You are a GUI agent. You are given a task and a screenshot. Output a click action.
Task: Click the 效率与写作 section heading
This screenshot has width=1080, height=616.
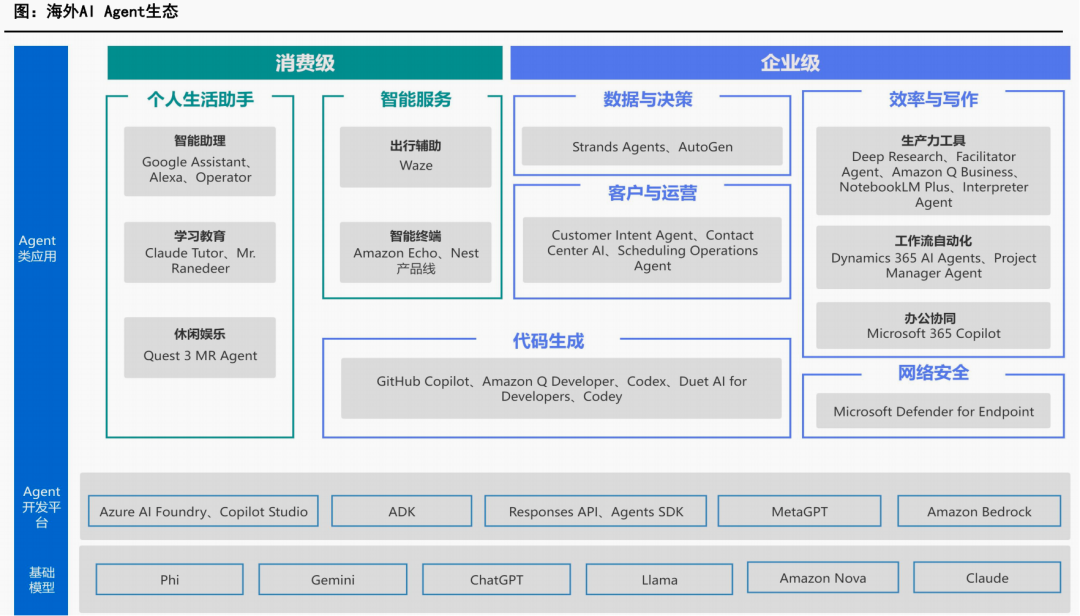(x=933, y=99)
